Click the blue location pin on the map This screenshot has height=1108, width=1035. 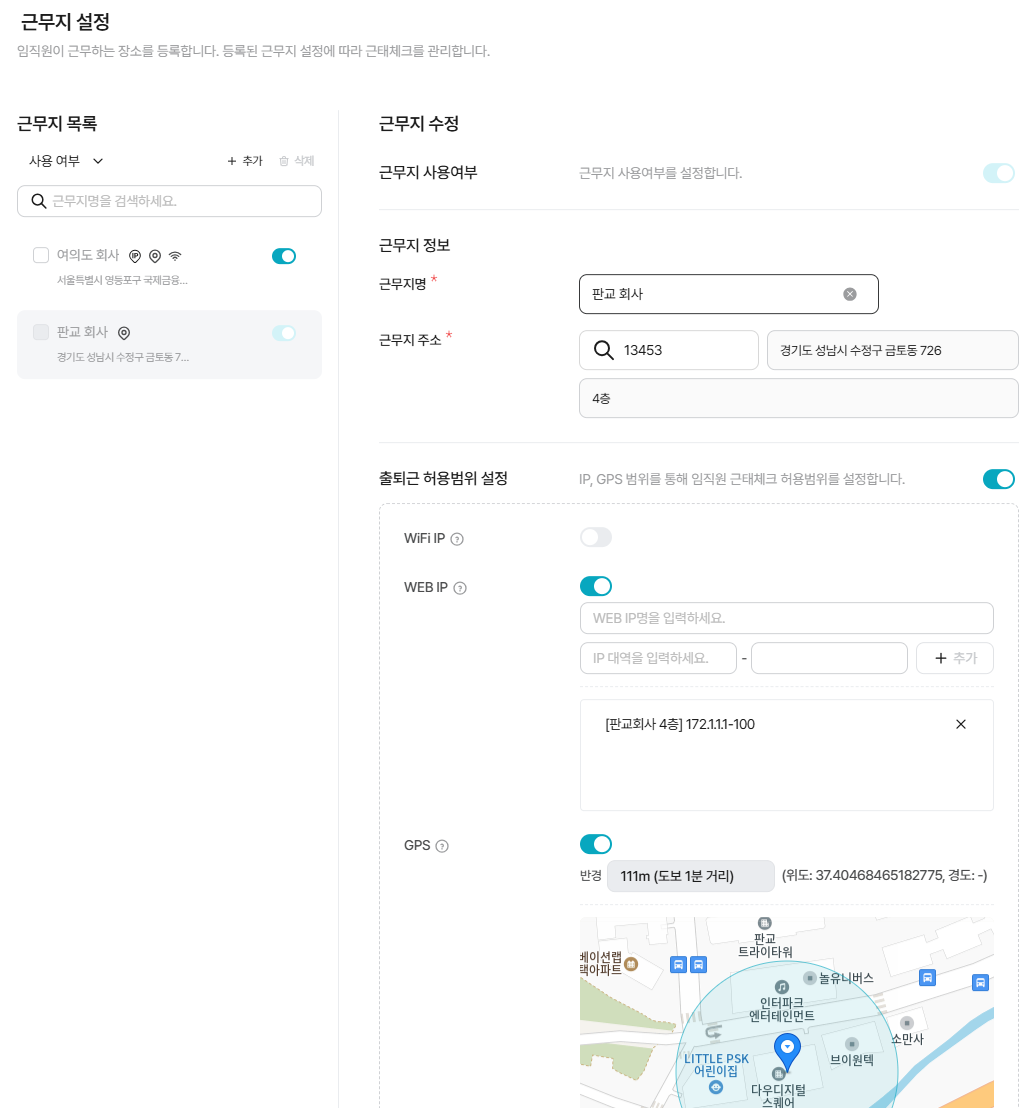(788, 1051)
